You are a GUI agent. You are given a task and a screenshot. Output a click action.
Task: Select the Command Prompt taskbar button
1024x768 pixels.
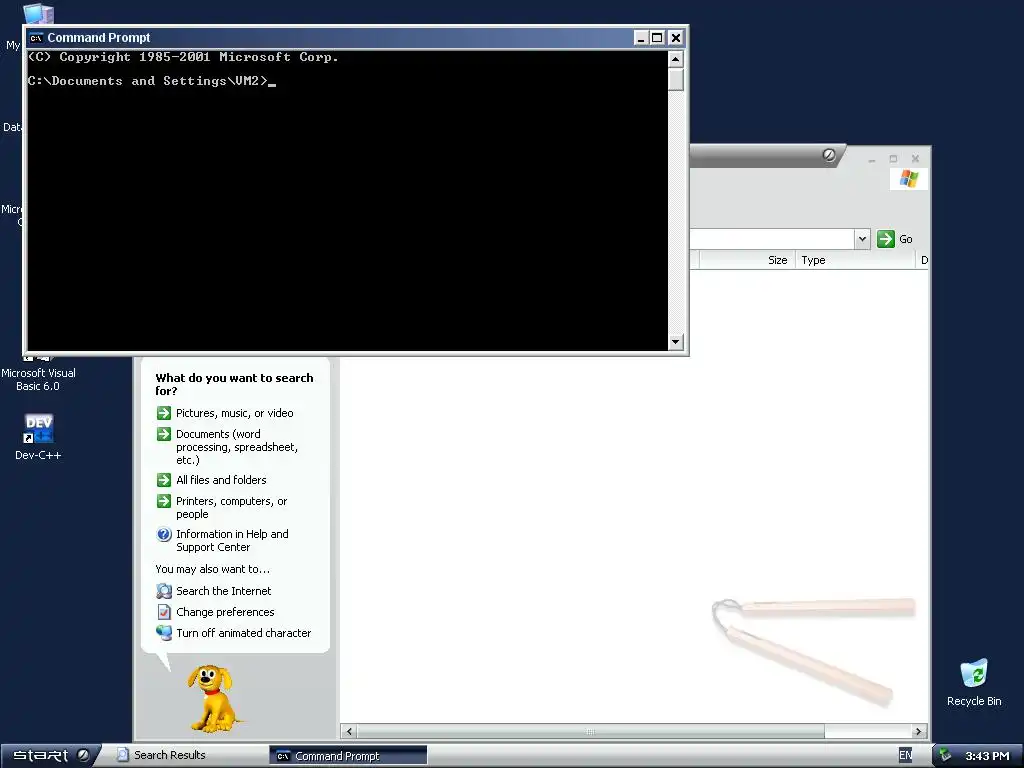[x=348, y=756]
